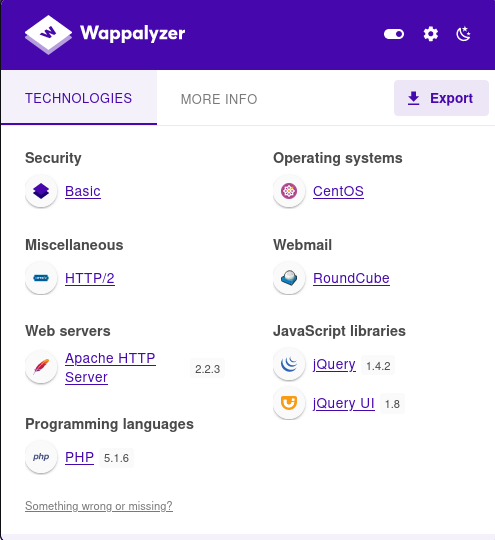This screenshot has width=495, height=540.
Task: Click the Web servers heading
Action: [68, 331]
